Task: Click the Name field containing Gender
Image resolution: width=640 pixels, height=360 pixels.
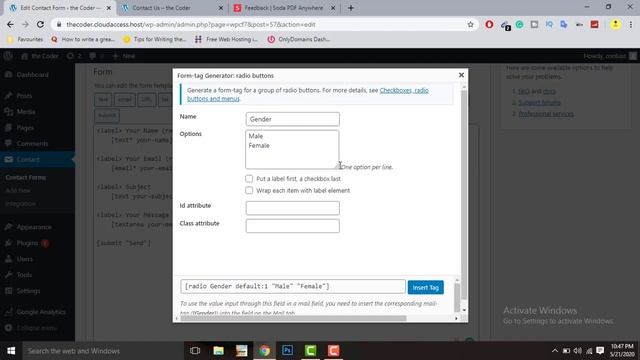Action: (x=292, y=119)
